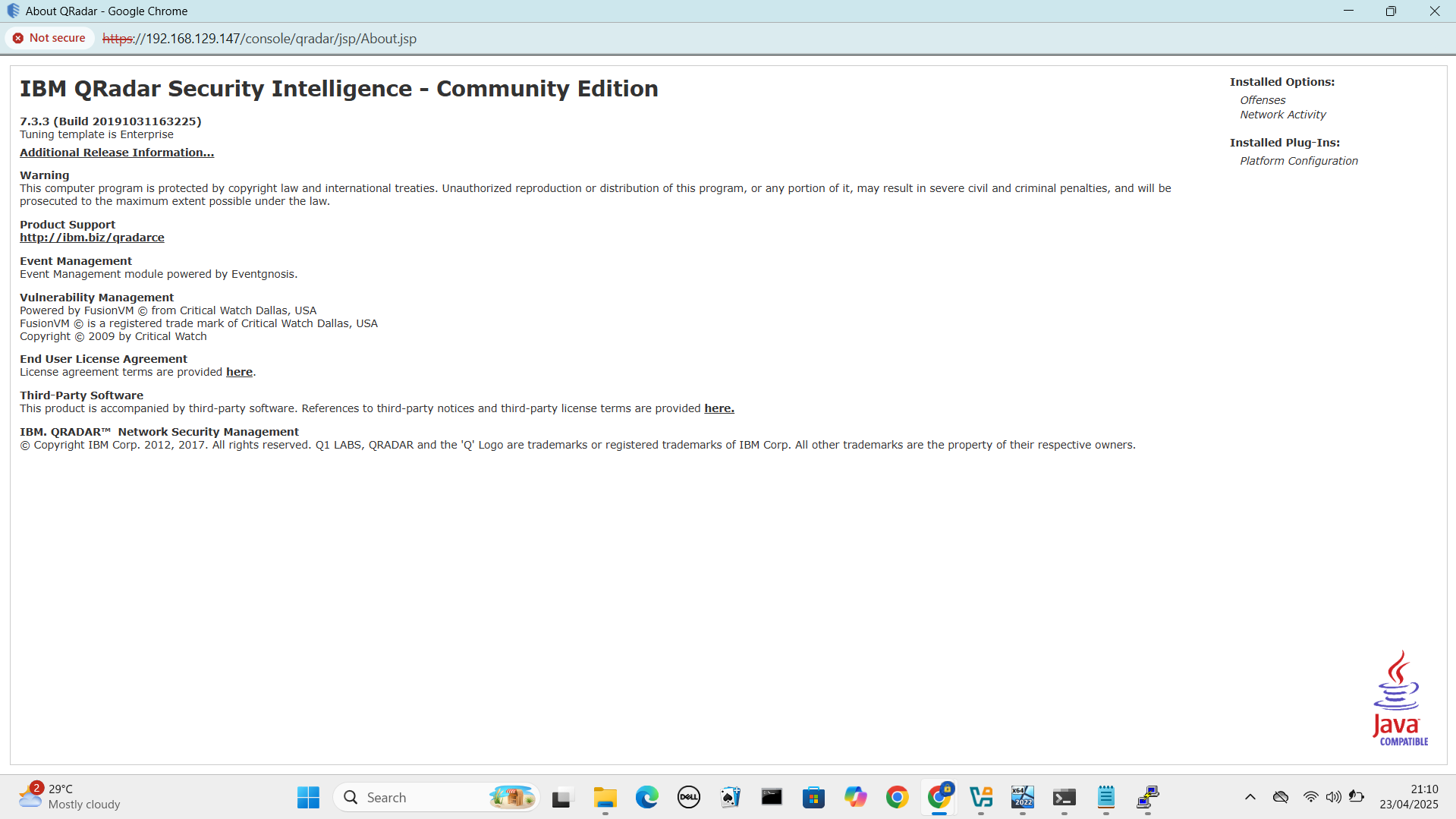1456x819 pixels.
Task: Open the Solitaire cards app in the taskbar
Action: point(730,797)
